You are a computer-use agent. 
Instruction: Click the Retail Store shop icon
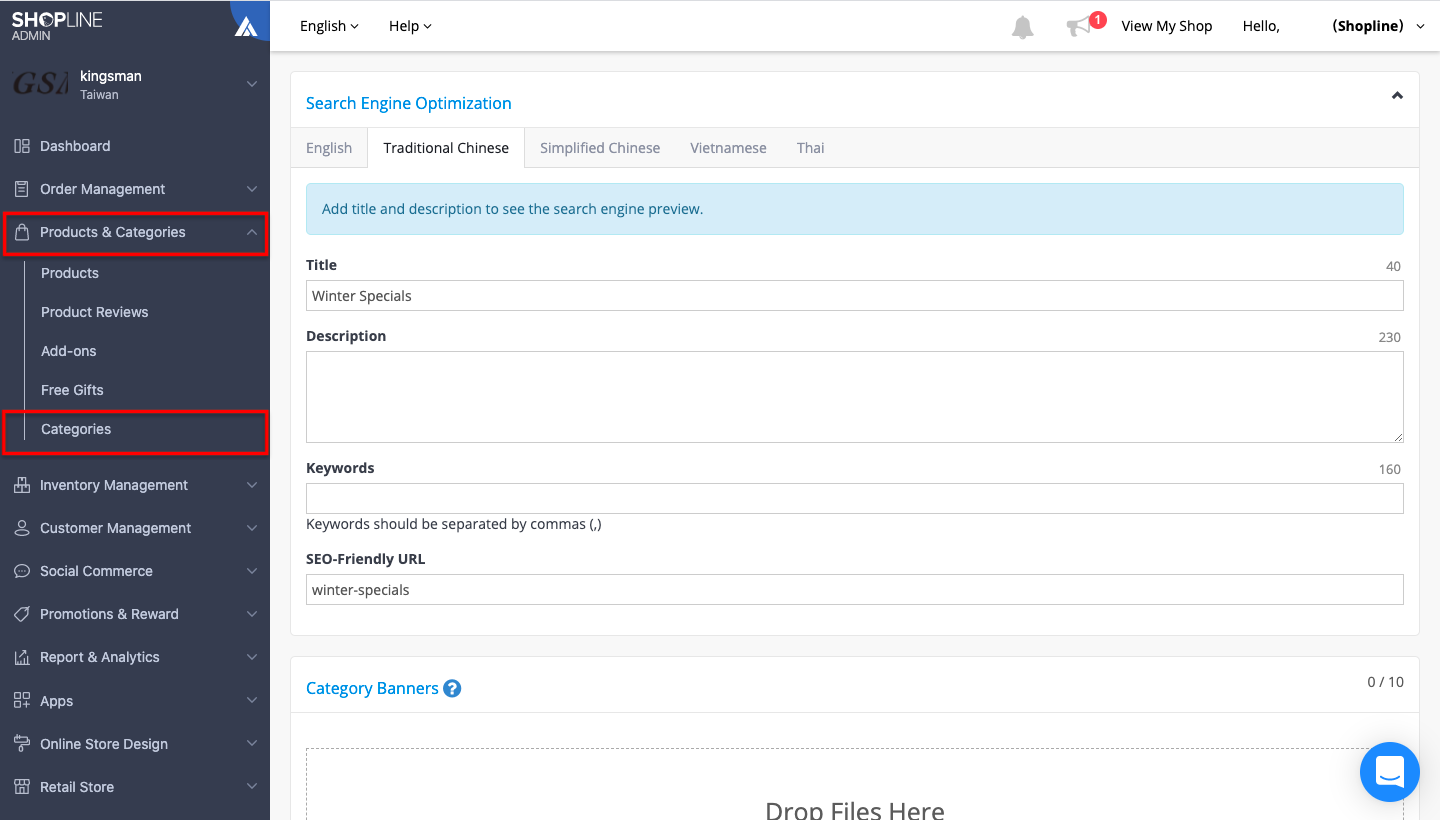click(22, 787)
